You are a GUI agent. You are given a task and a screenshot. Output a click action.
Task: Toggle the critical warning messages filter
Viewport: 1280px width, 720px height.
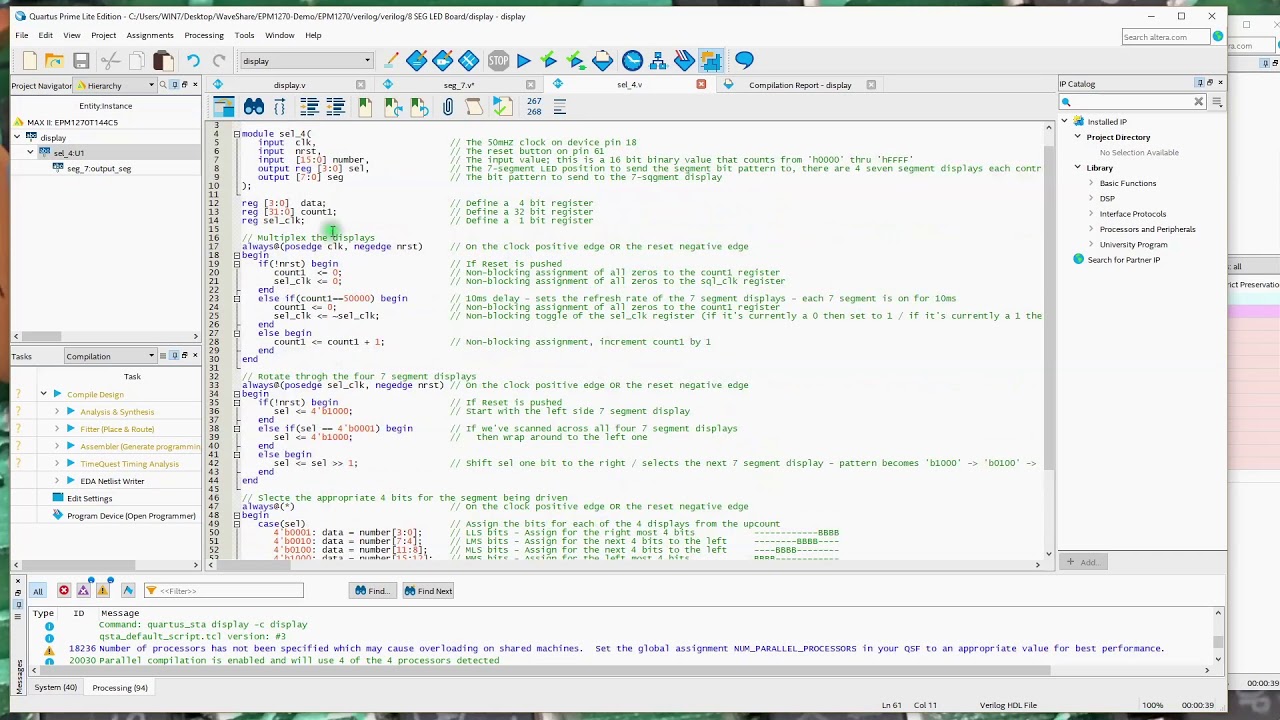pos(84,591)
